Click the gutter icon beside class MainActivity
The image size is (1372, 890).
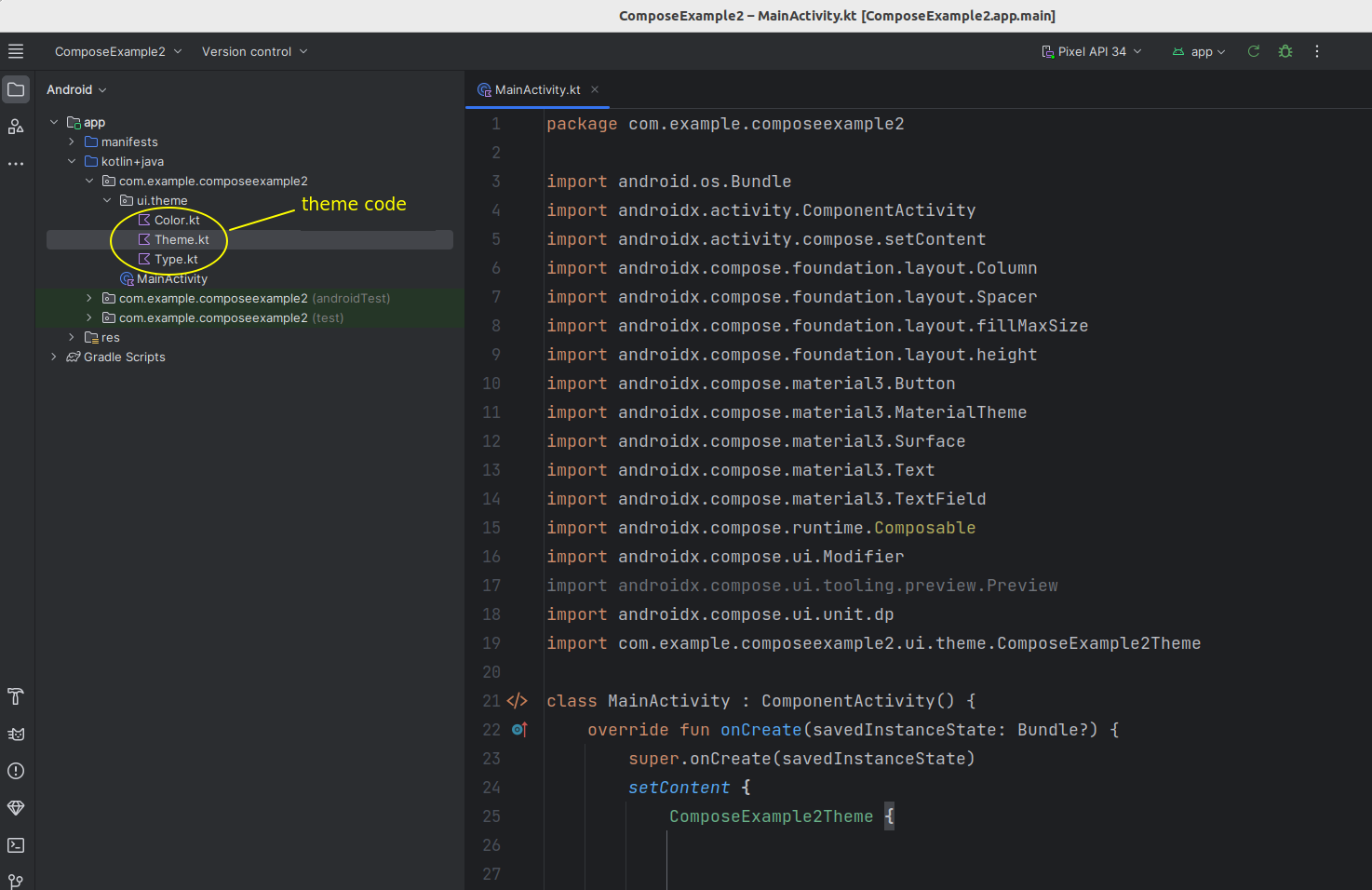click(518, 701)
